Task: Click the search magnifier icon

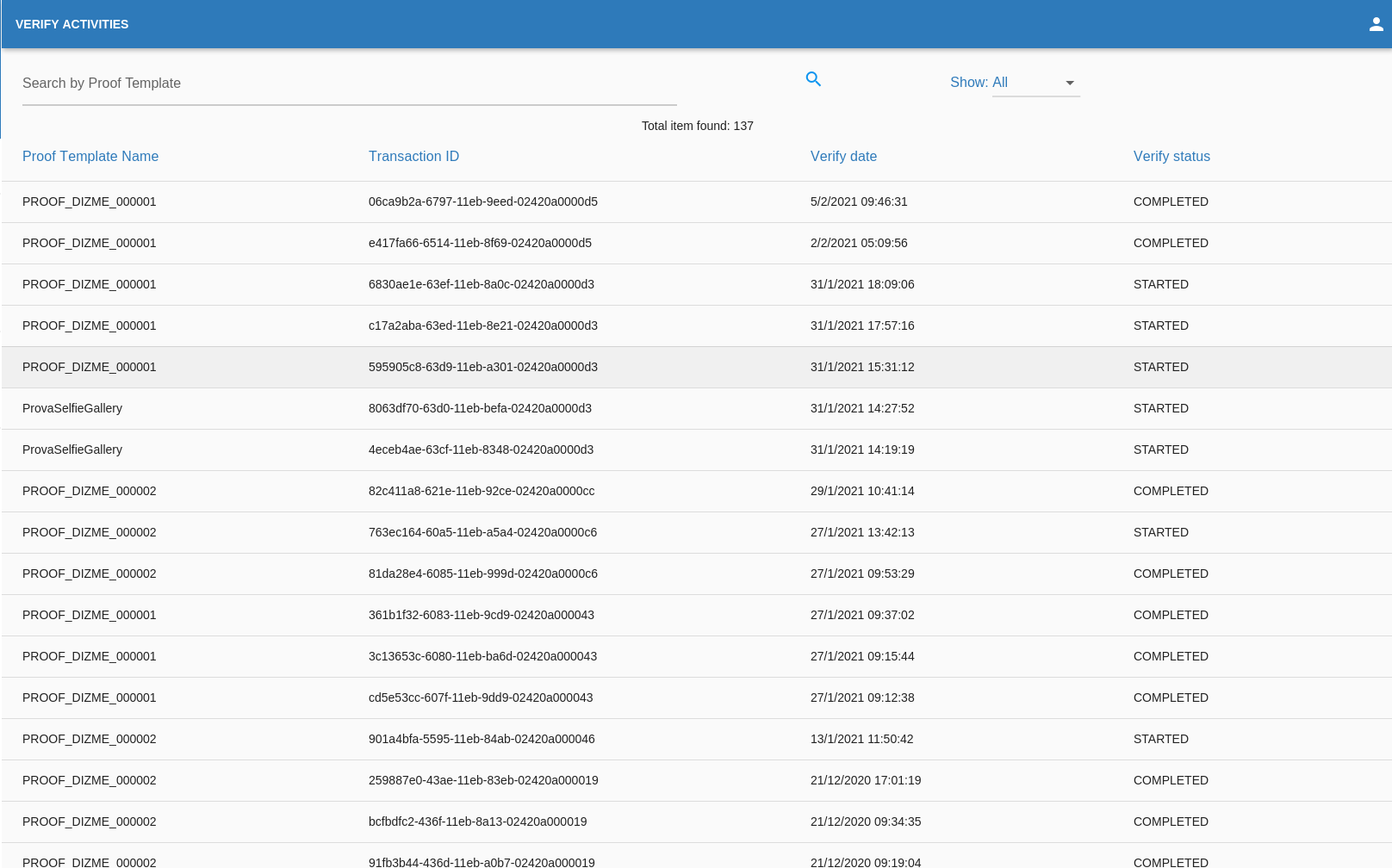Action: (813, 79)
